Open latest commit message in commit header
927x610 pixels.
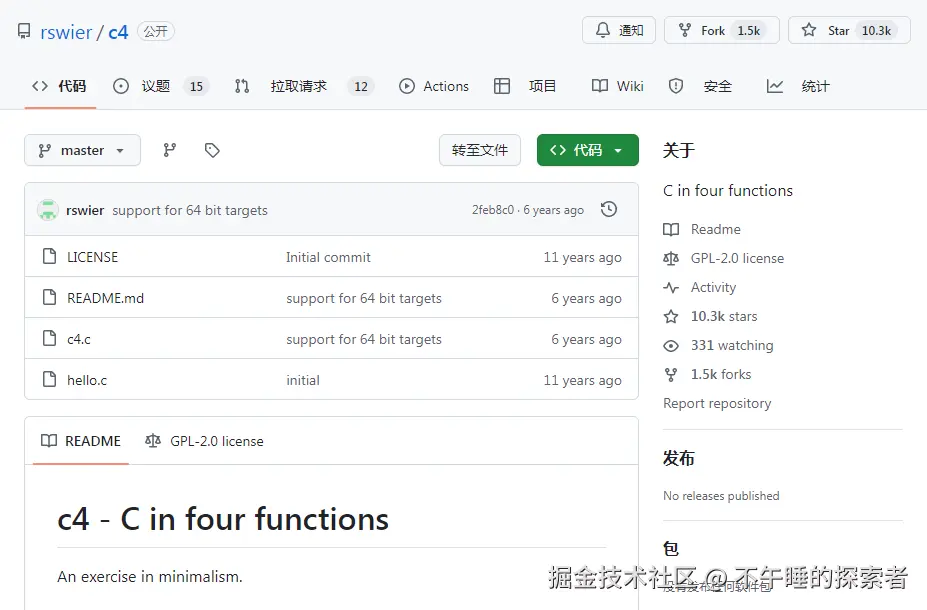click(x=190, y=210)
